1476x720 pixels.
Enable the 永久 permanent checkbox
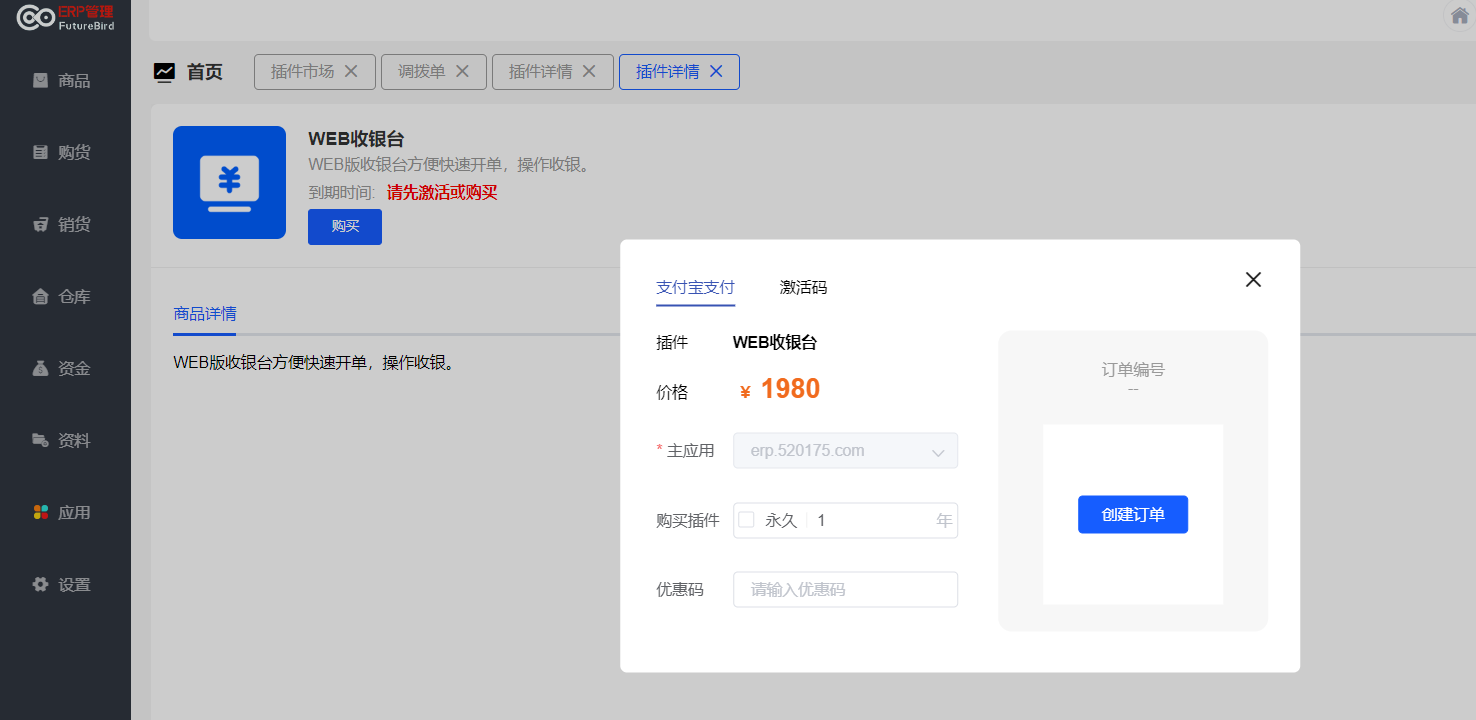(746, 520)
